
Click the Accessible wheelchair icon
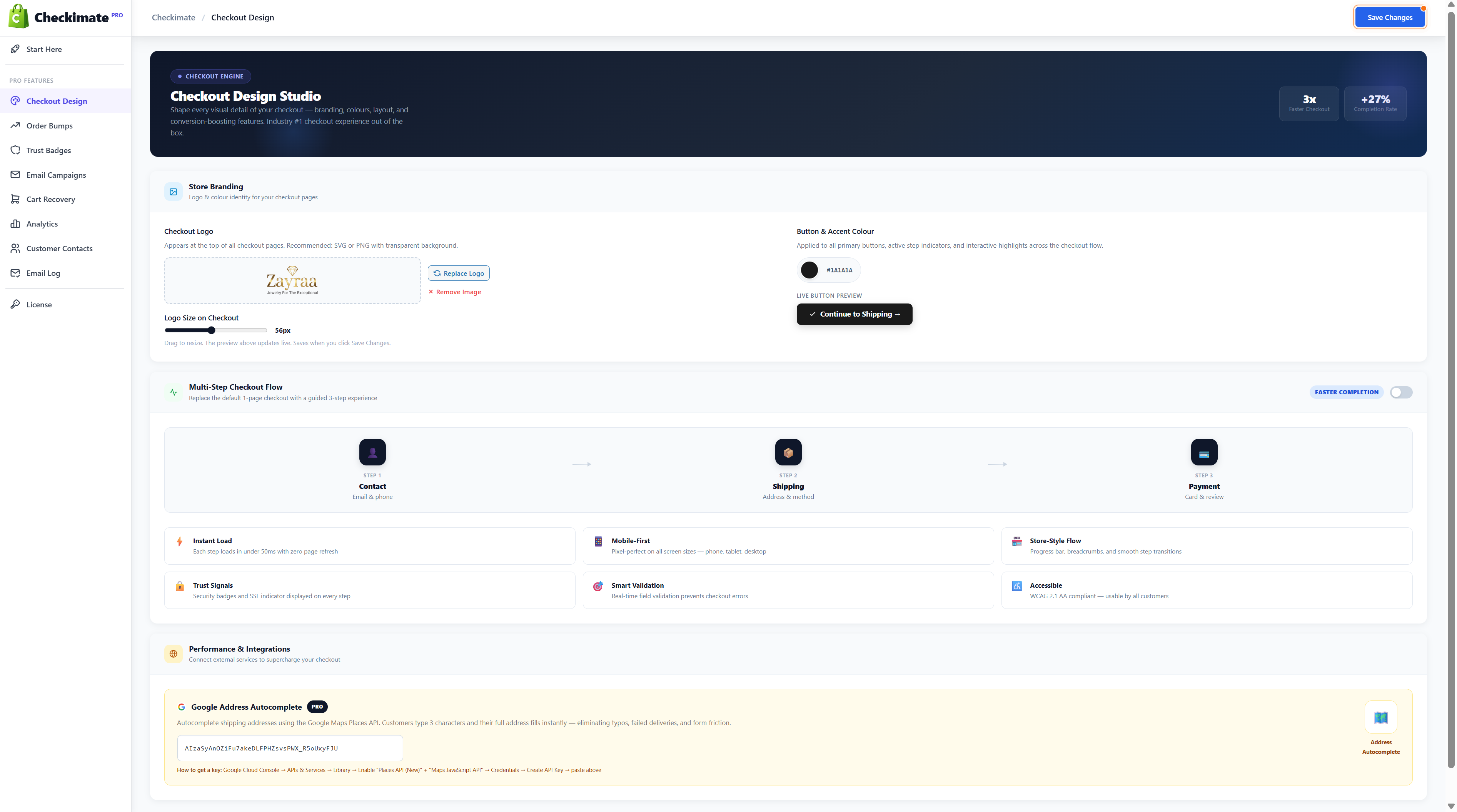(x=1017, y=586)
